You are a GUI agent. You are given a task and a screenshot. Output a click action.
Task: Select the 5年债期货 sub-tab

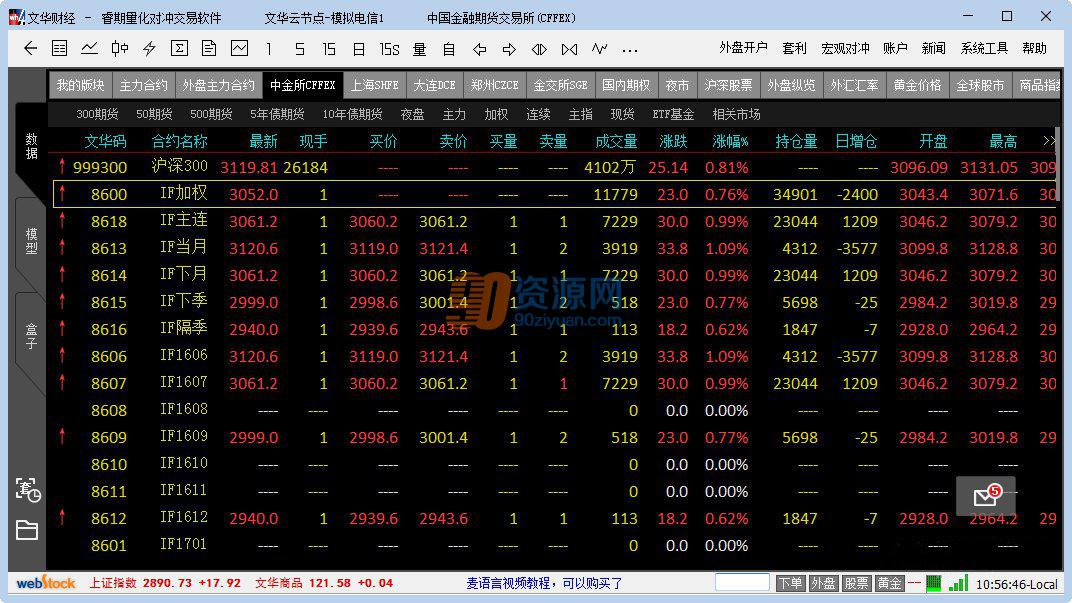pyautogui.click(x=277, y=114)
